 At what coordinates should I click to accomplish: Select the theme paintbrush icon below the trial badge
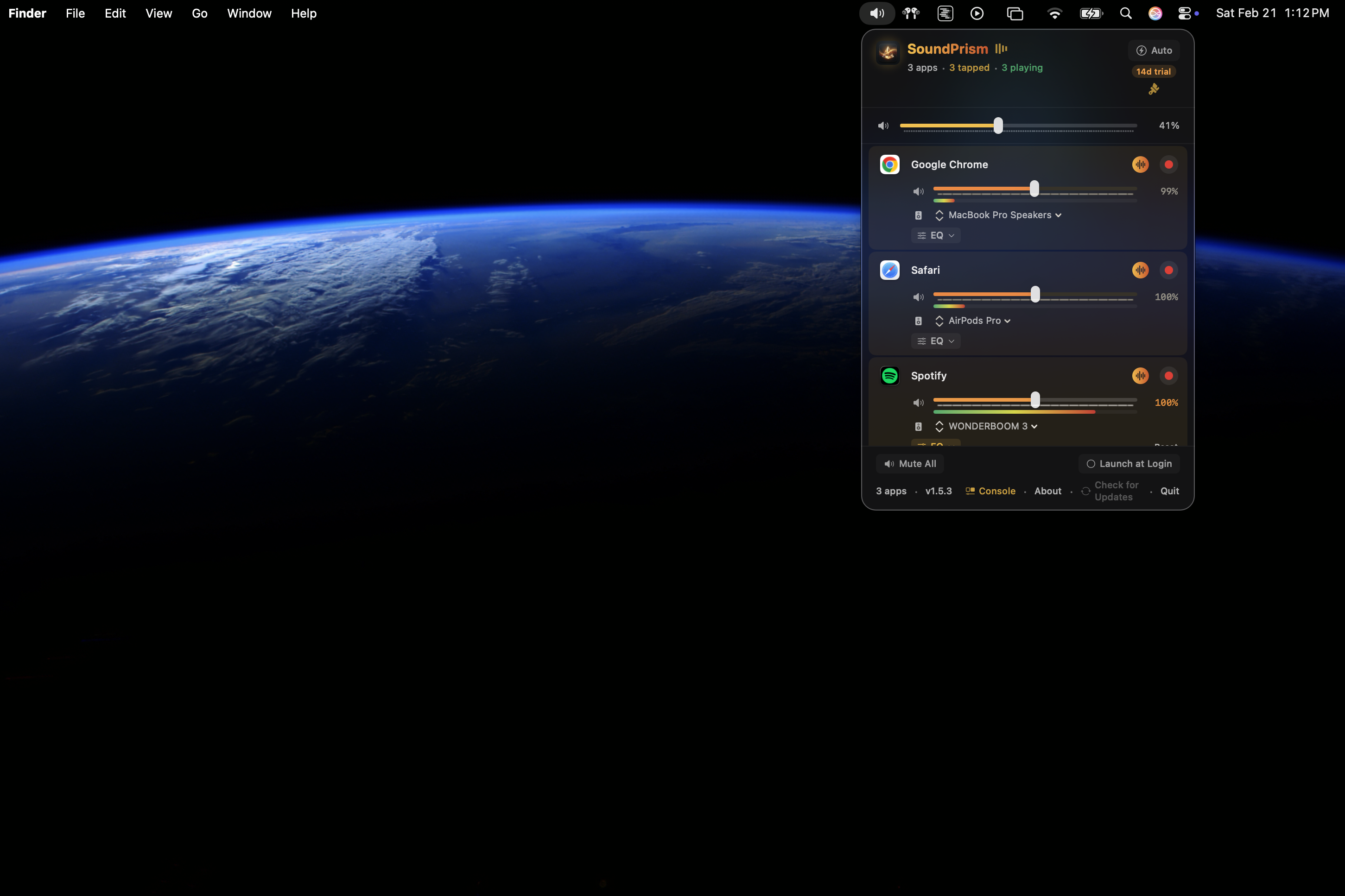pyautogui.click(x=1154, y=89)
